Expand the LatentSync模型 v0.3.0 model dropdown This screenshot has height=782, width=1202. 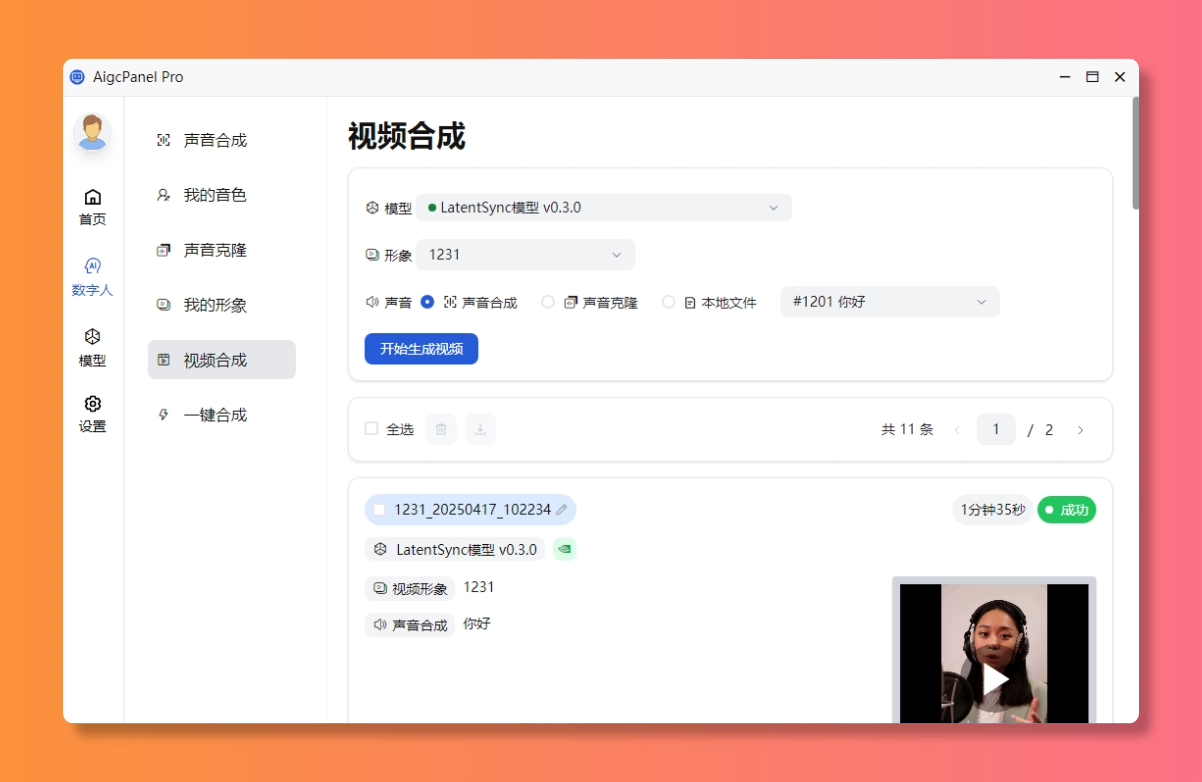coord(604,208)
